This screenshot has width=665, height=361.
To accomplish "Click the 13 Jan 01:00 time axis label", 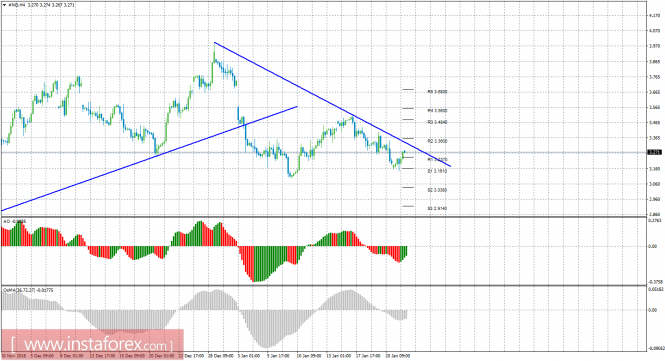I will click(x=338, y=355).
